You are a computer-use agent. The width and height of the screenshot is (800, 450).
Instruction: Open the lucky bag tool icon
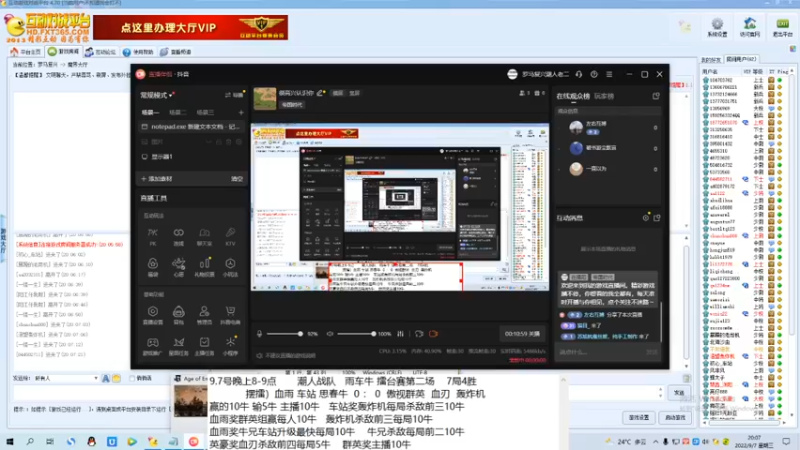(153, 267)
